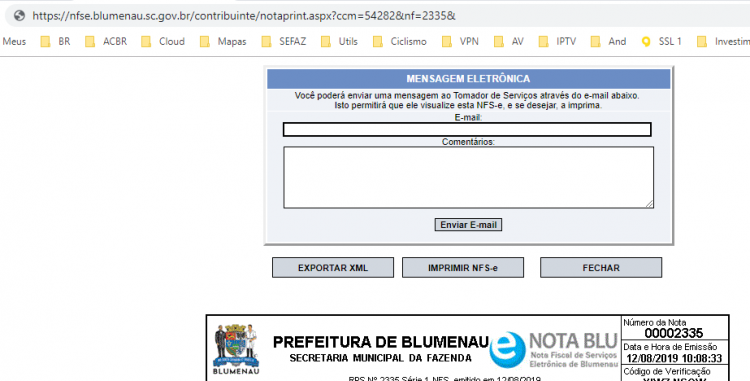Viewport: 750px width, 381px height.
Task: Open the BR bookmarks folder
Action: click(55, 42)
